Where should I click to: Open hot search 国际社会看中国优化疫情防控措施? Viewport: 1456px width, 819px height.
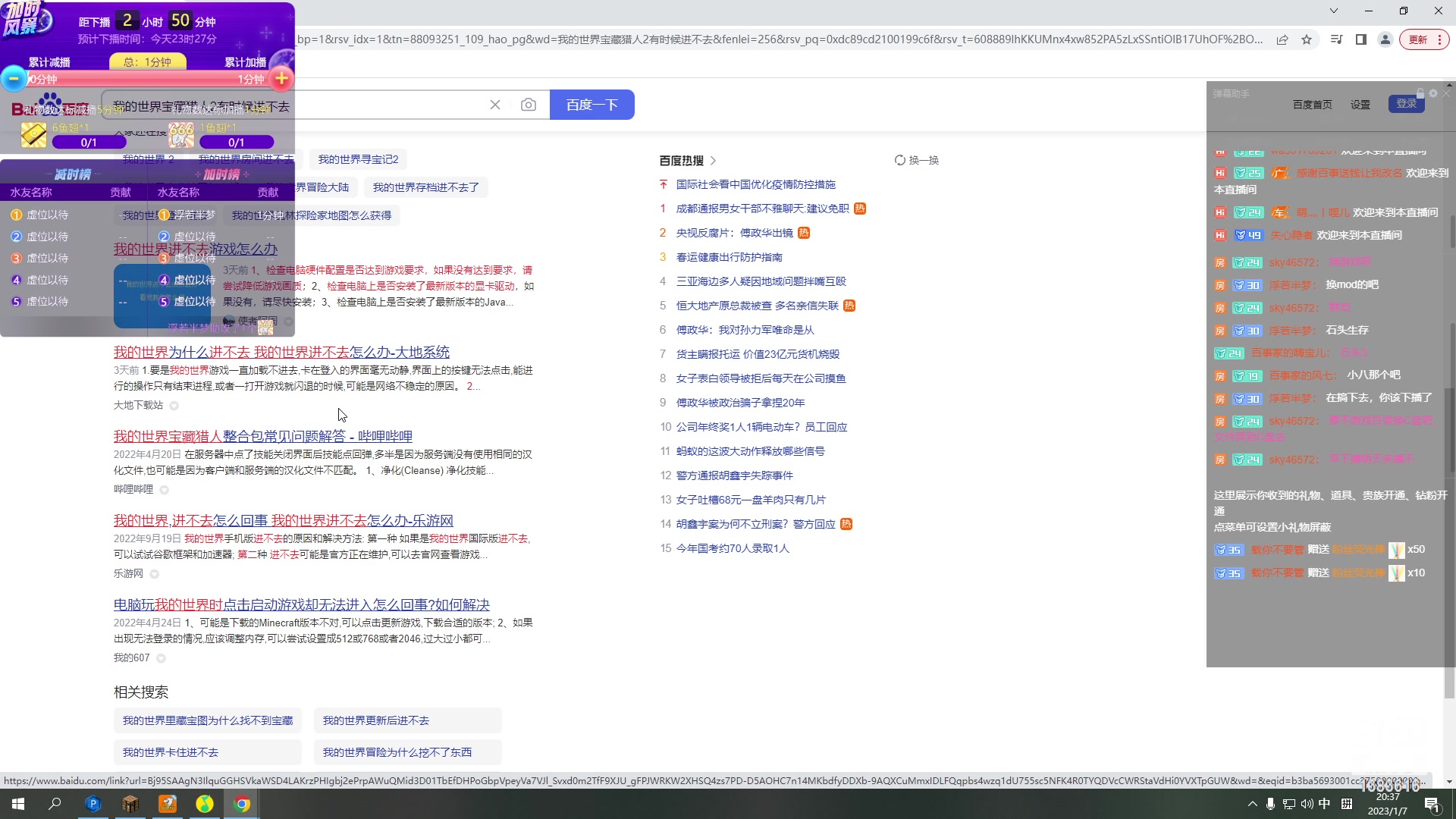coord(756,184)
